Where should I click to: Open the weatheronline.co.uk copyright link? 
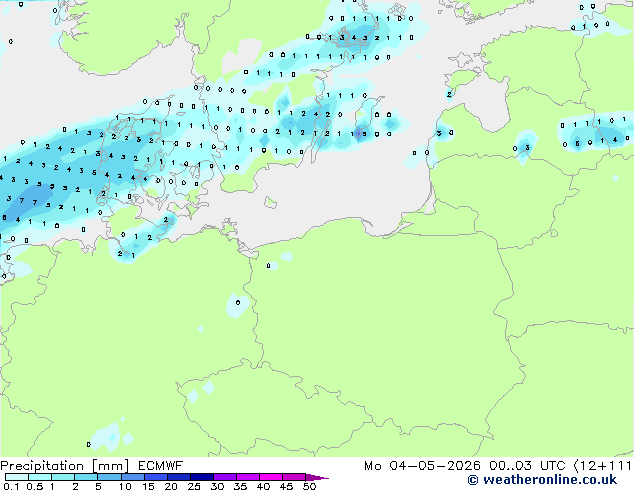tap(542, 480)
